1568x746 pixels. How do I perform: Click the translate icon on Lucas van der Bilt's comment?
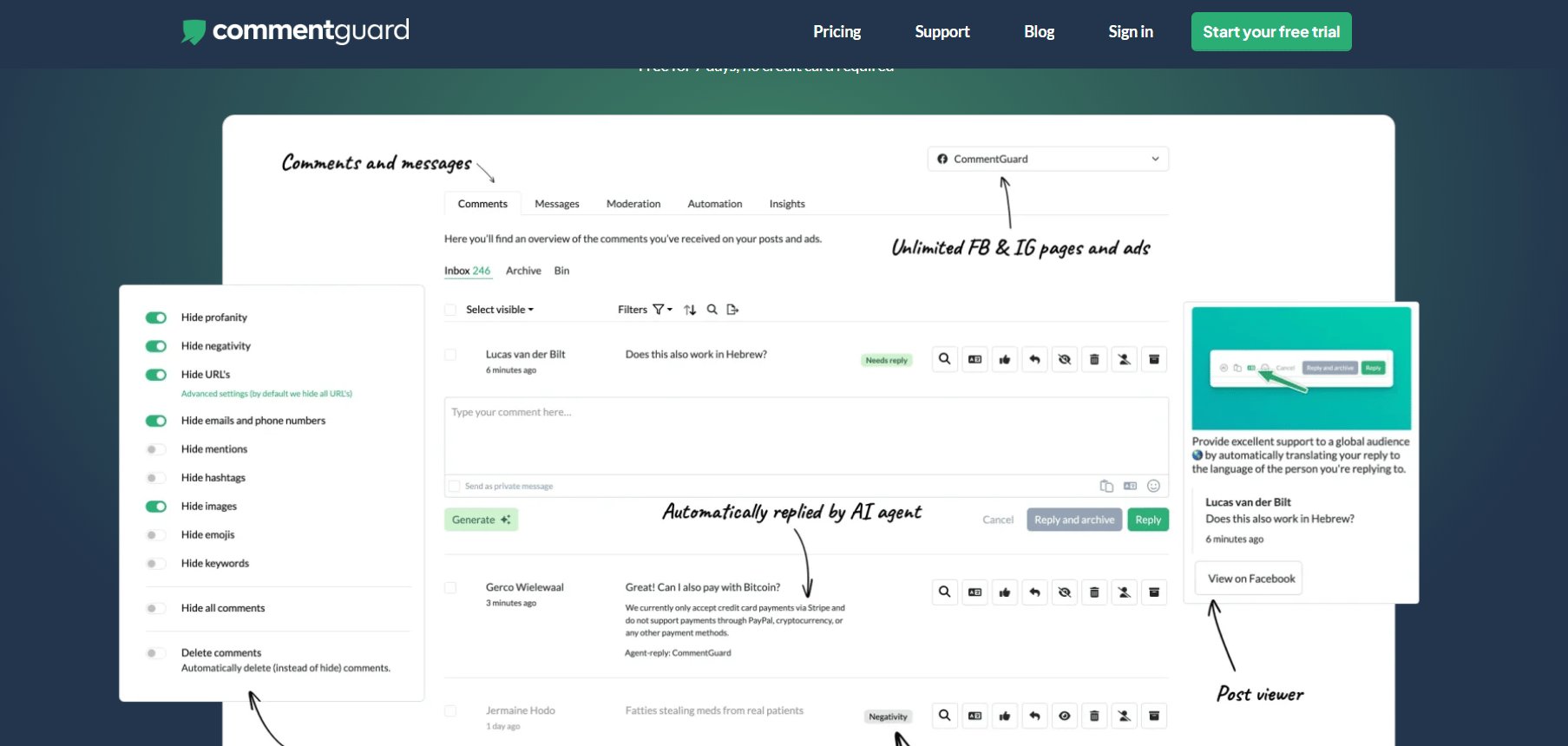tap(975, 359)
